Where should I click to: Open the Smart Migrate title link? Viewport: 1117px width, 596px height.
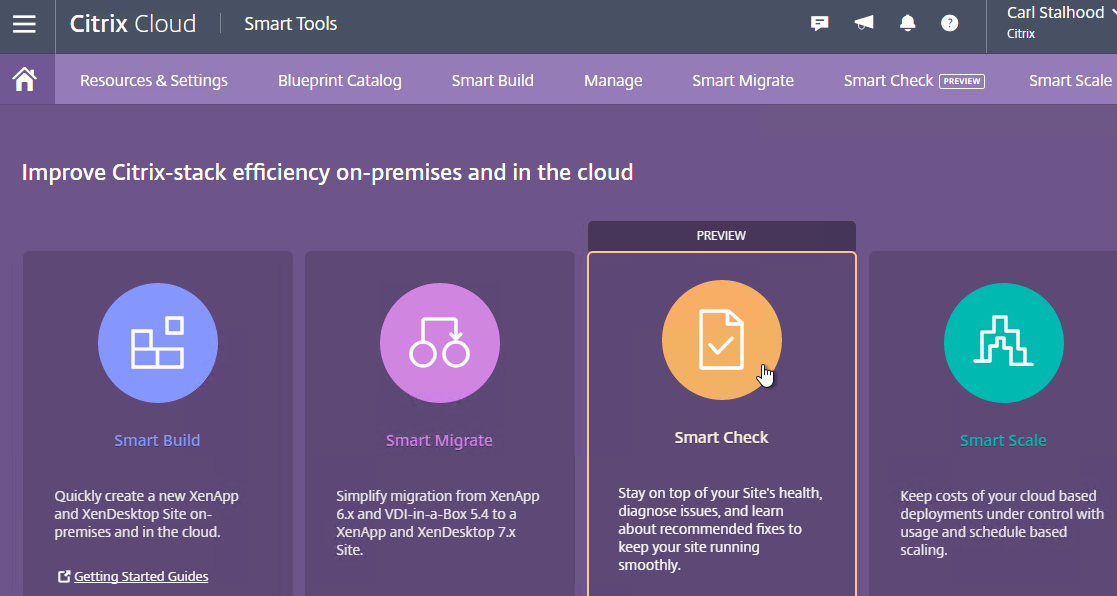tap(440, 440)
